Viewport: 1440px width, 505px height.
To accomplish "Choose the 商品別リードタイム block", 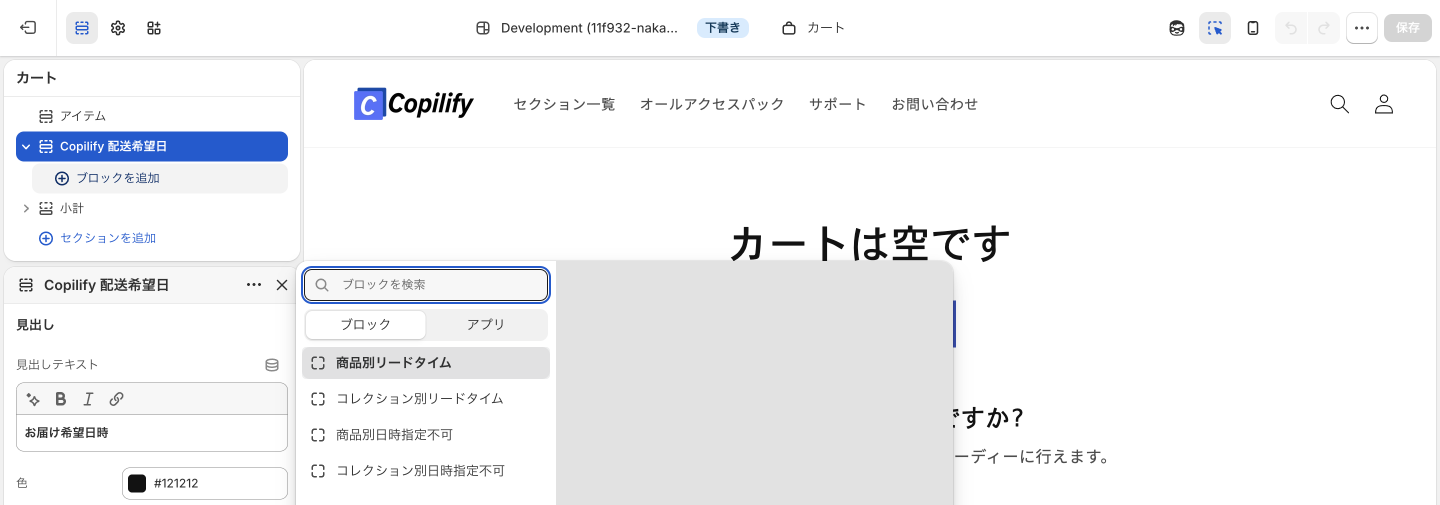I will pyautogui.click(x=426, y=363).
